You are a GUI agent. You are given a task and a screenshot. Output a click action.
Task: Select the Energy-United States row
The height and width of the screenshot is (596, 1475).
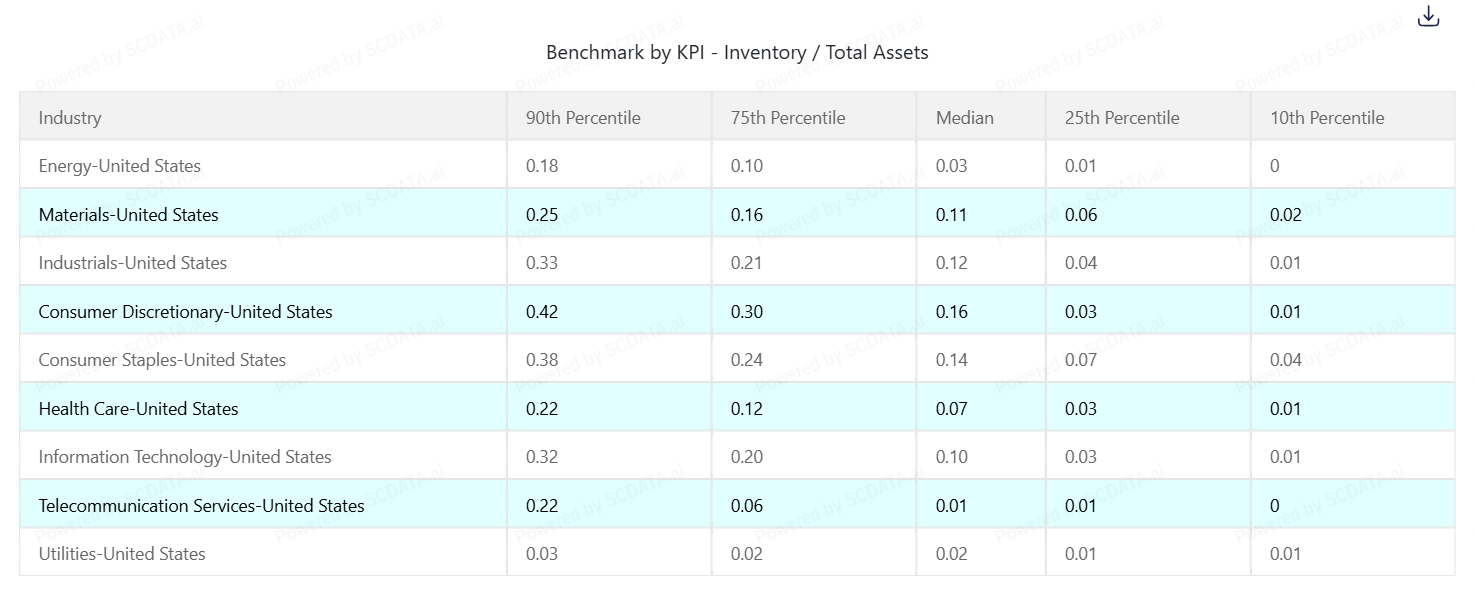(120, 166)
